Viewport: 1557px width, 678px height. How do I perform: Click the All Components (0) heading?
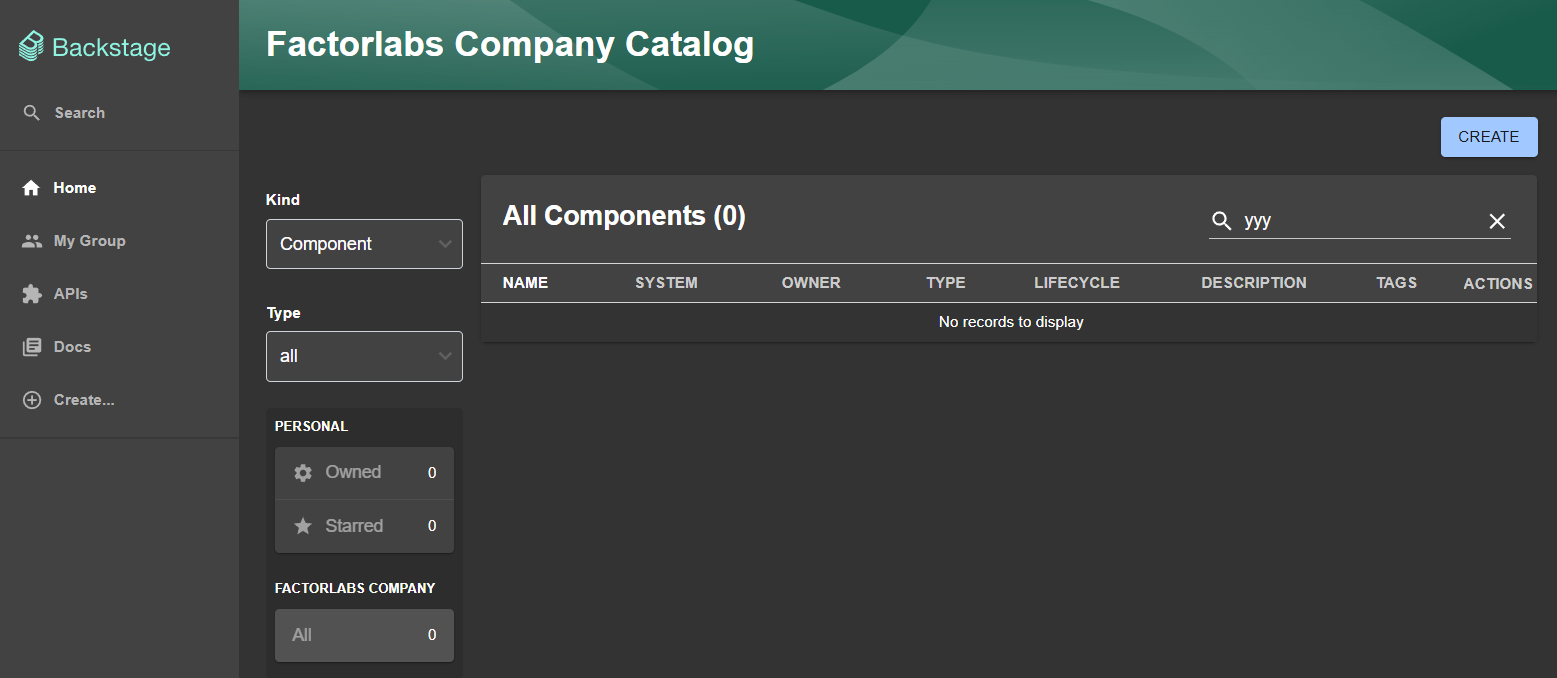pos(624,216)
